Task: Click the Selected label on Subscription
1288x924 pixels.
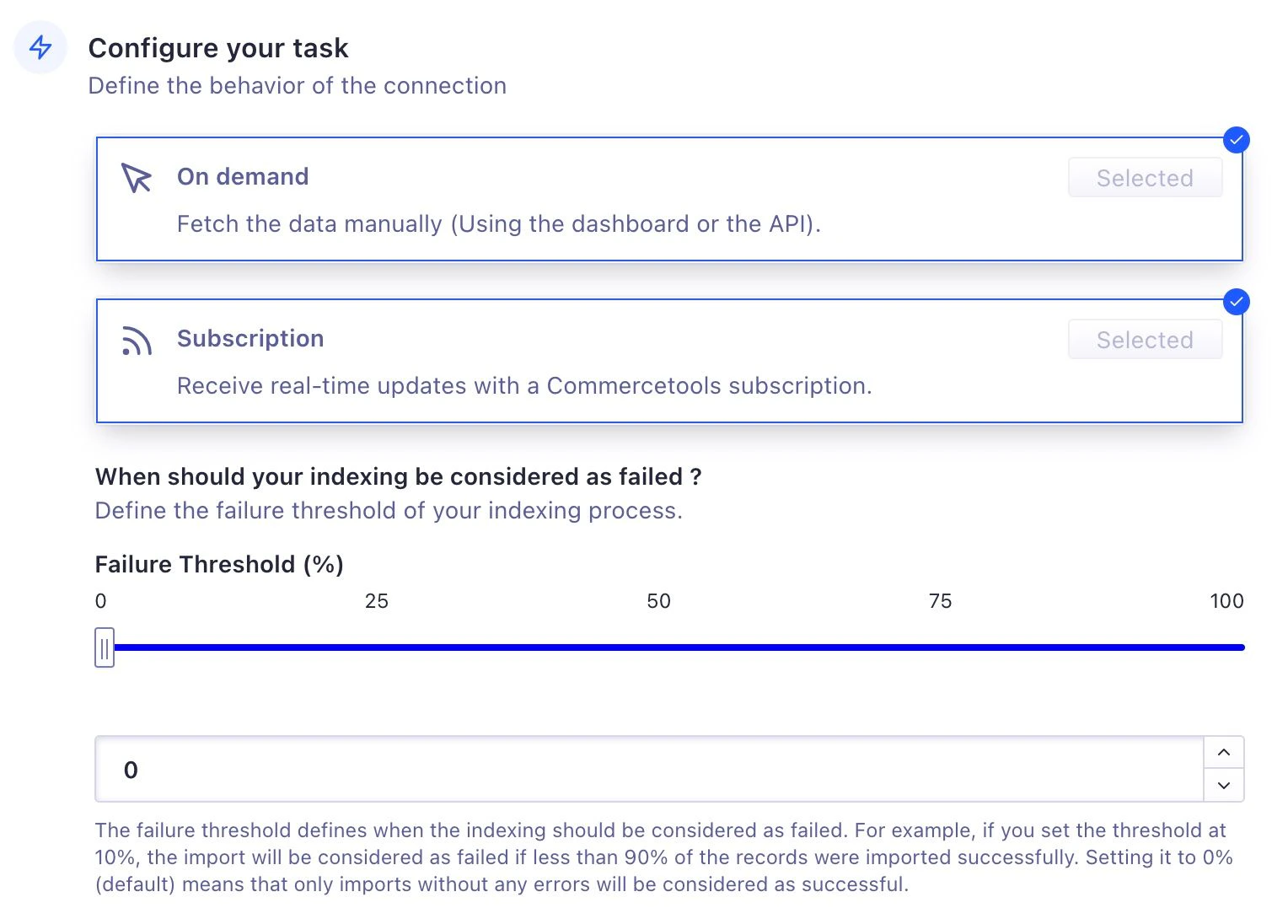Action: tap(1145, 339)
